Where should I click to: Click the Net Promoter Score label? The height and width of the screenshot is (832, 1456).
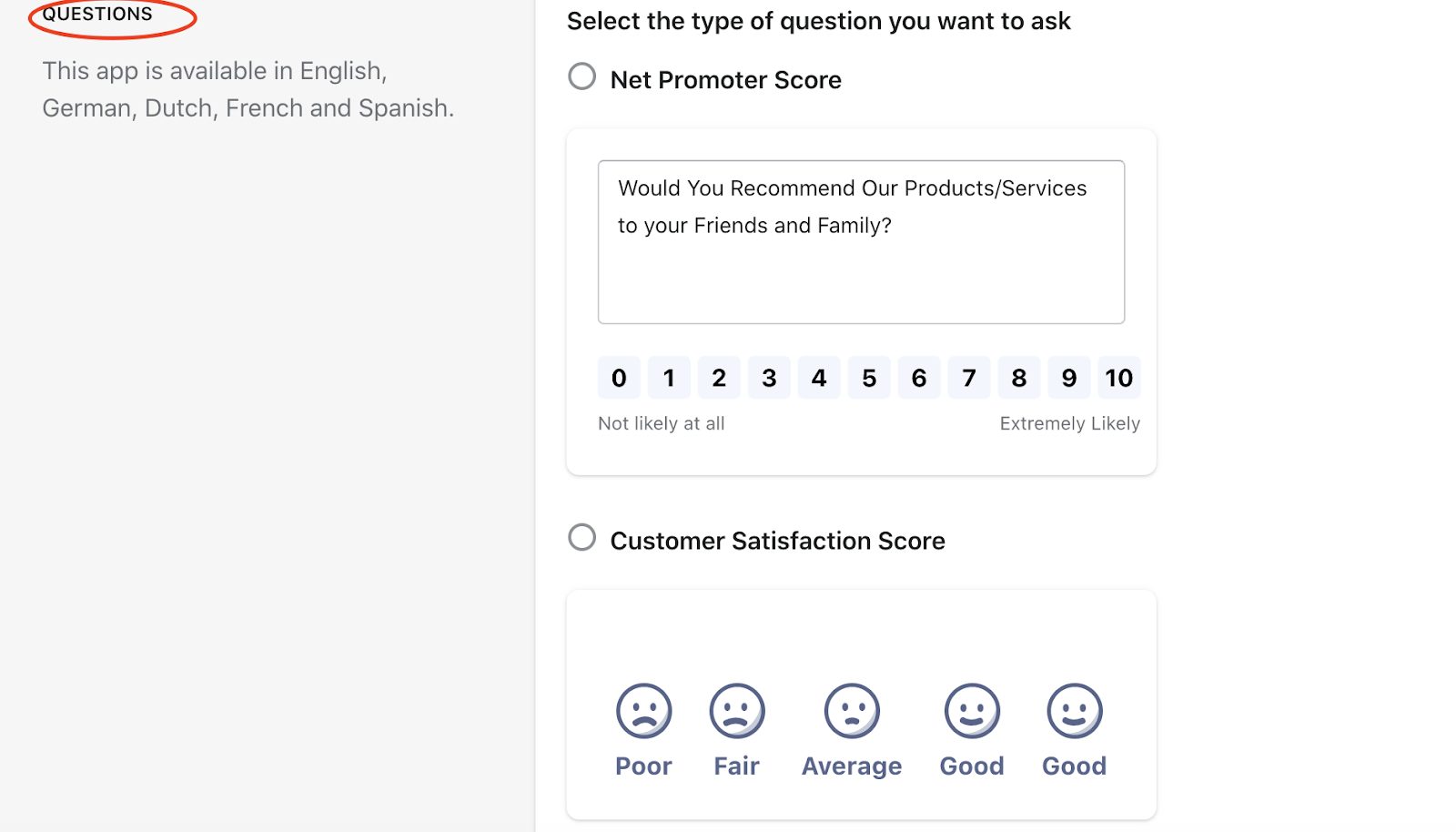(x=725, y=80)
